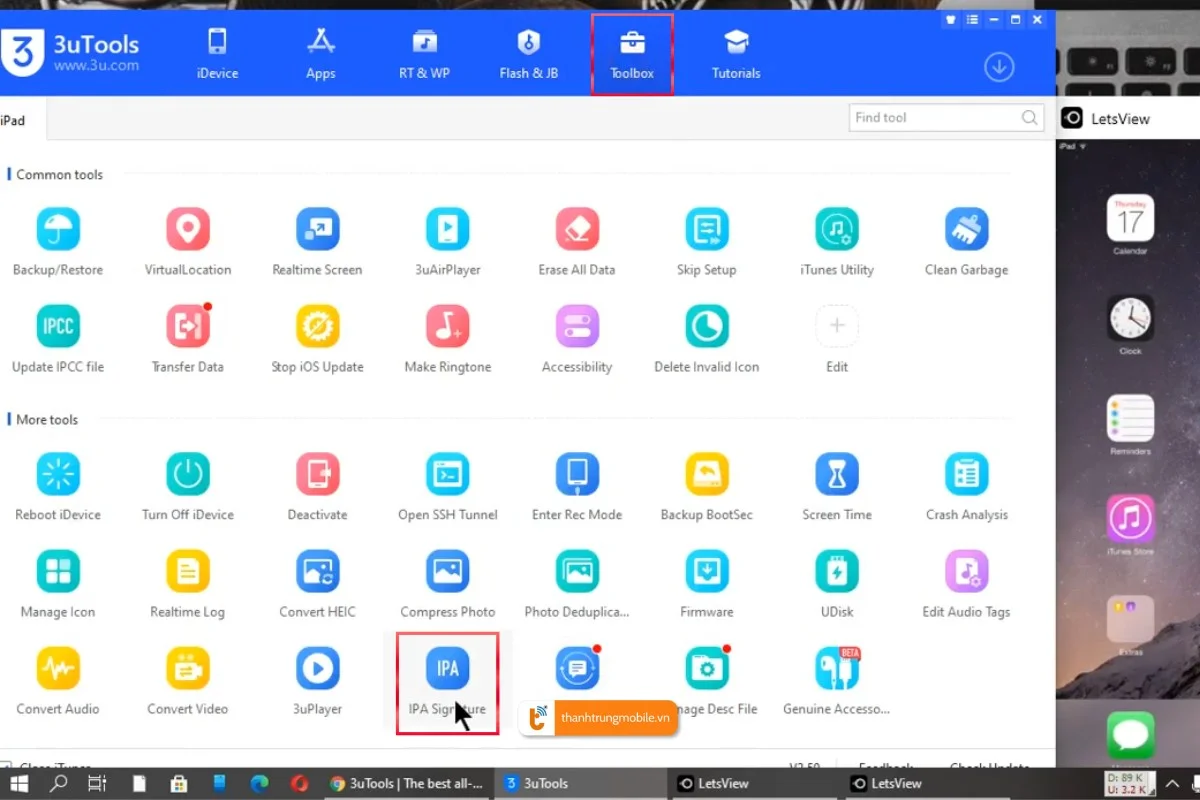Select Enter Rec Mode tool

point(577,474)
